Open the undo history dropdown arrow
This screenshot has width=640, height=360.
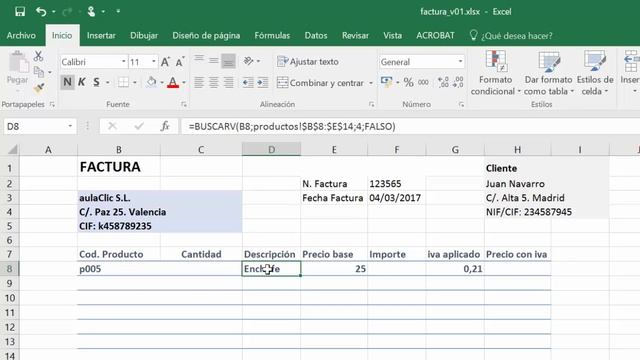click(53, 12)
